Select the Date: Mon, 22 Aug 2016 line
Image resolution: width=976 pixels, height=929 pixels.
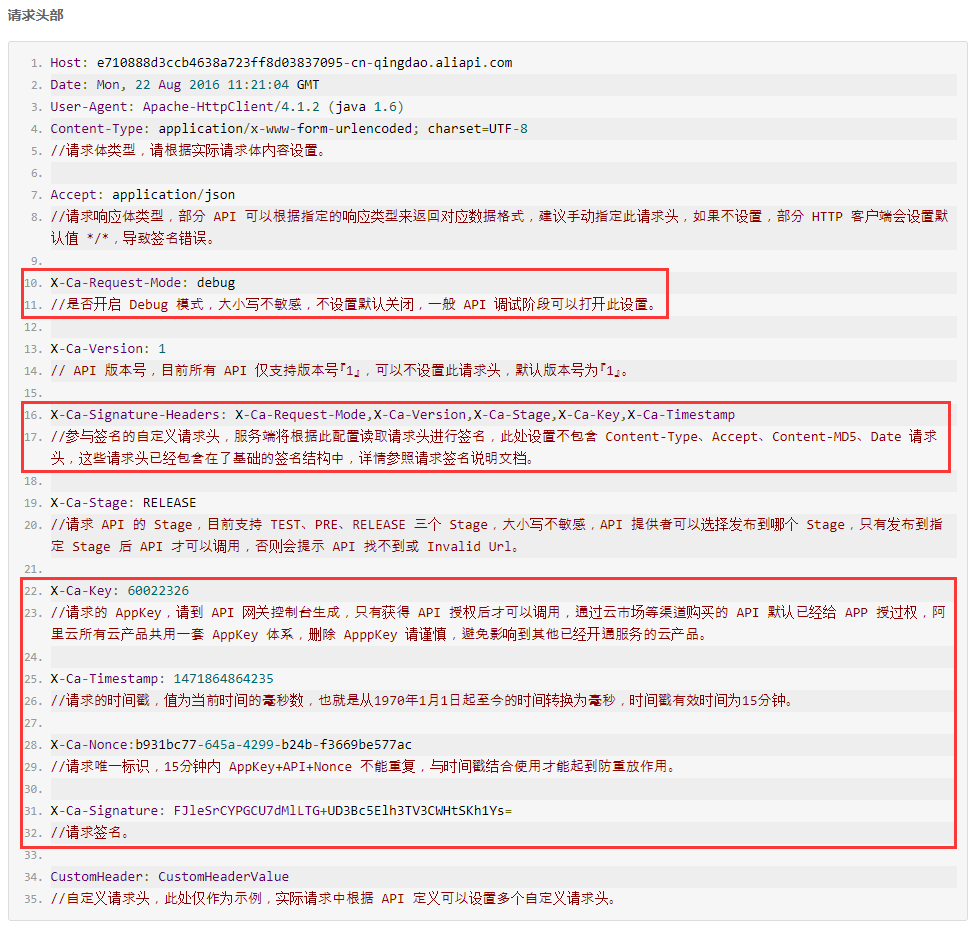click(185, 85)
